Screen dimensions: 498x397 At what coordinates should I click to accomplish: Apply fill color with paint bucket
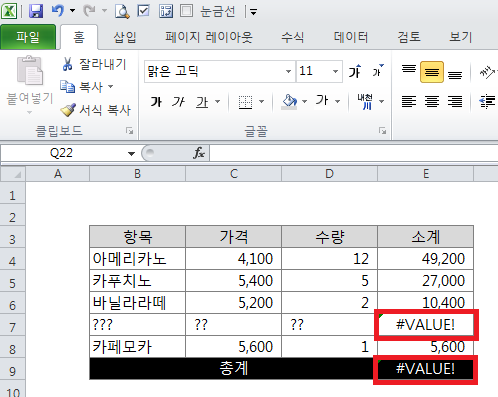(289, 101)
